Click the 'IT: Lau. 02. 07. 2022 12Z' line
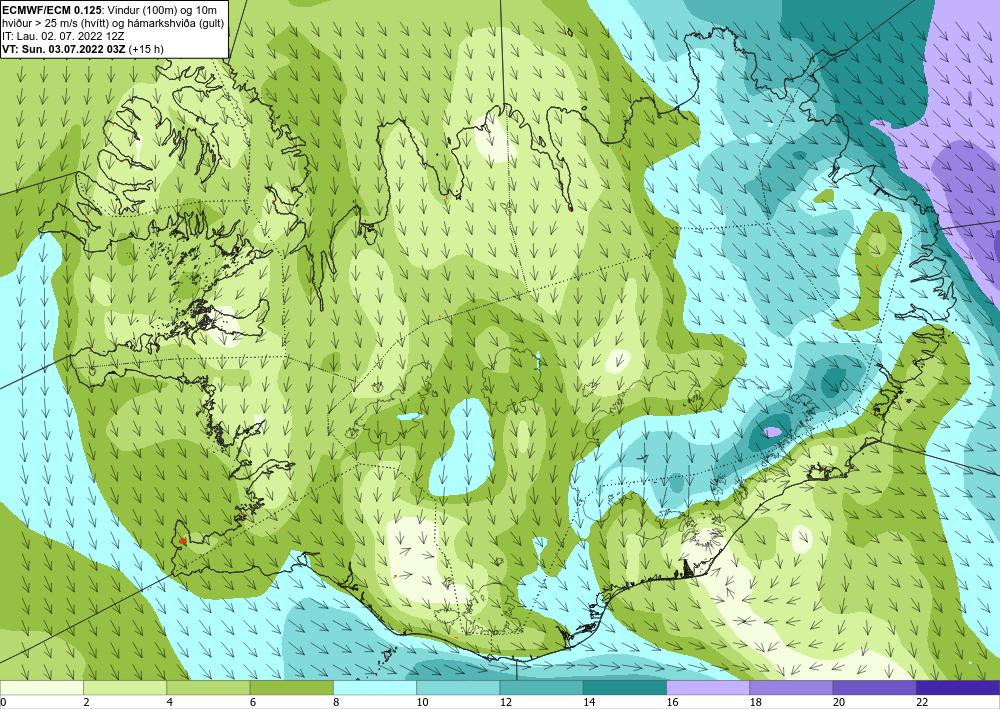Viewport: 1000px width, 709px height. point(63,36)
